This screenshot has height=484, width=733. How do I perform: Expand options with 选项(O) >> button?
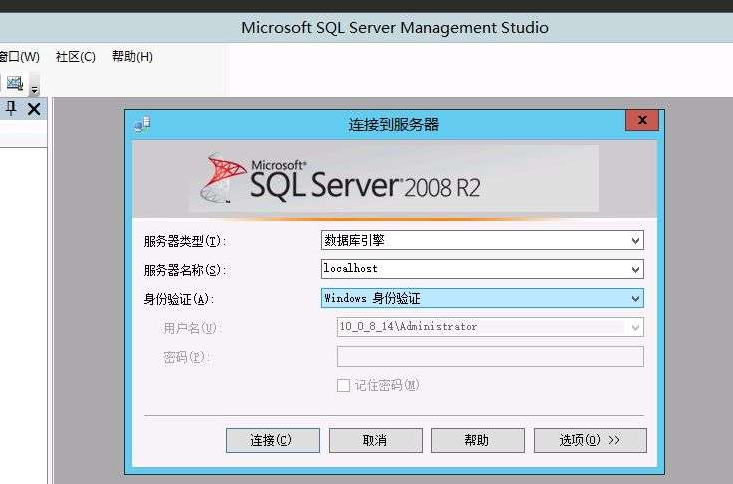[x=590, y=440]
